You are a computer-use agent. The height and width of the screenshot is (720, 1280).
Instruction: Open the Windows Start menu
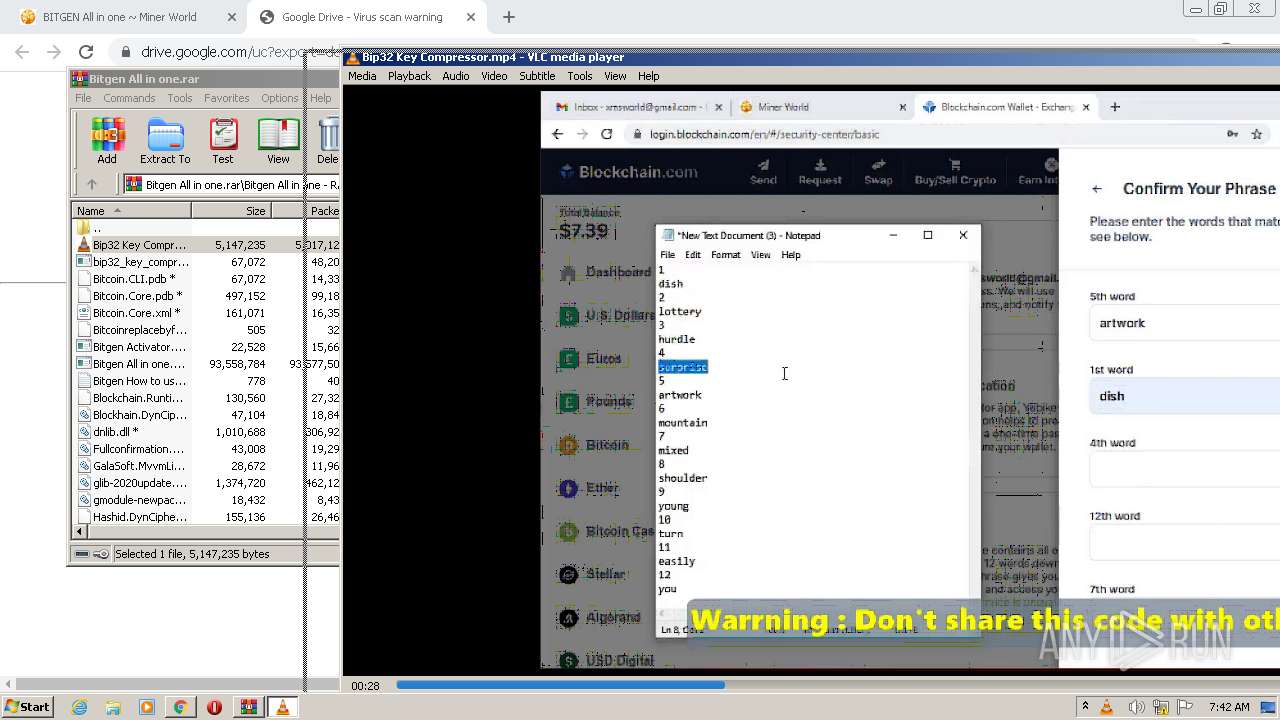coord(27,706)
